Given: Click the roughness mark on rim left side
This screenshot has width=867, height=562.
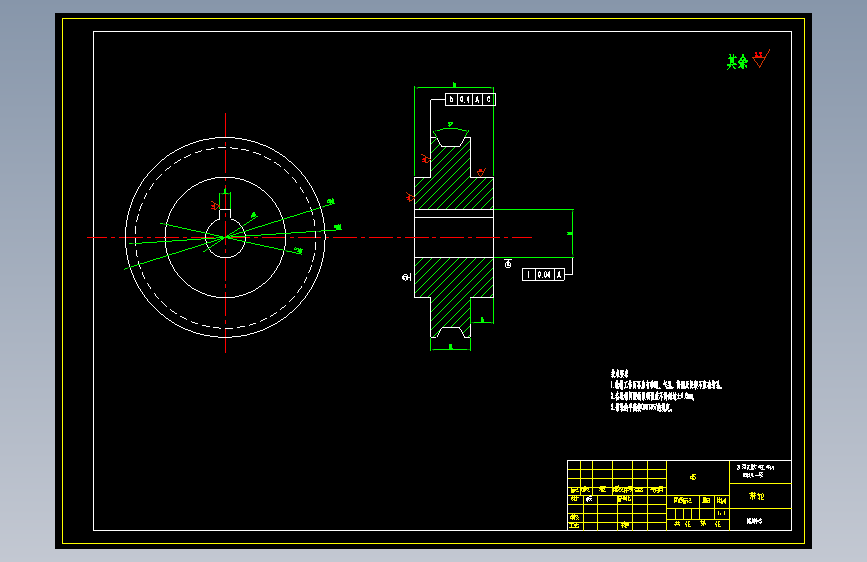Looking at the screenshot, I should tap(426, 159).
